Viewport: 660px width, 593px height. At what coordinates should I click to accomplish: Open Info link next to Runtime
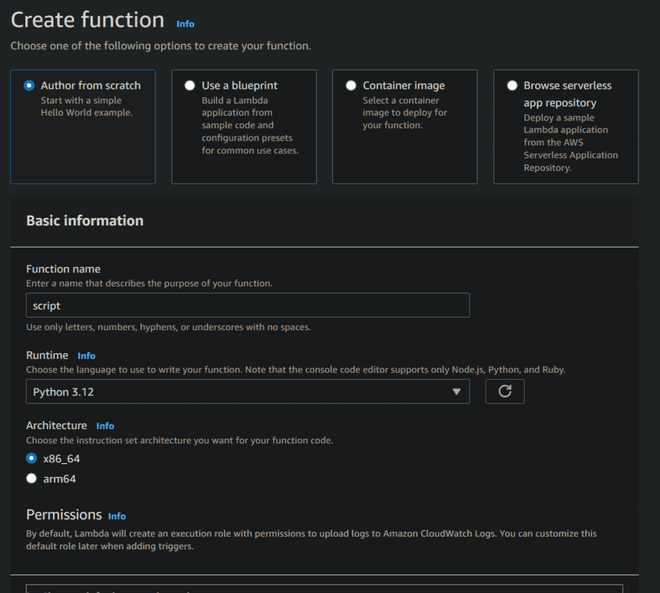pyautogui.click(x=87, y=356)
